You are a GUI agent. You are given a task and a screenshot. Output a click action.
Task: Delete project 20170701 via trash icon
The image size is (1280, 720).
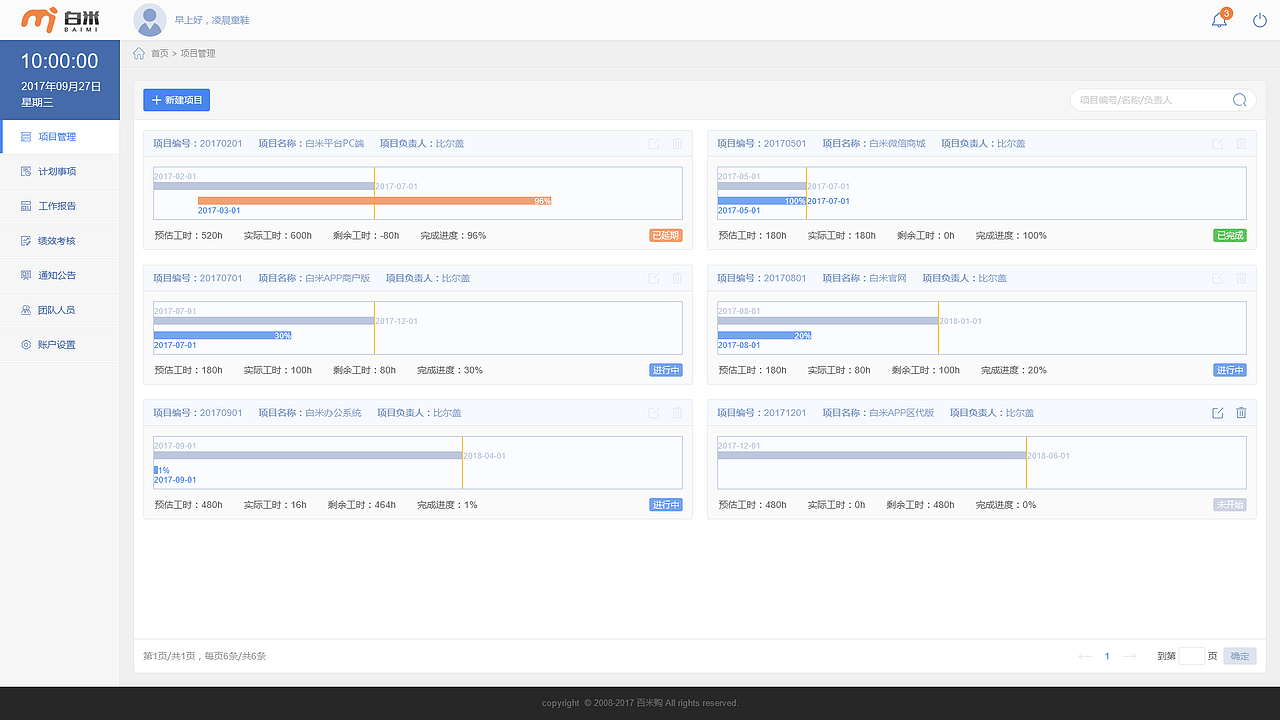pyautogui.click(x=677, y=278)
